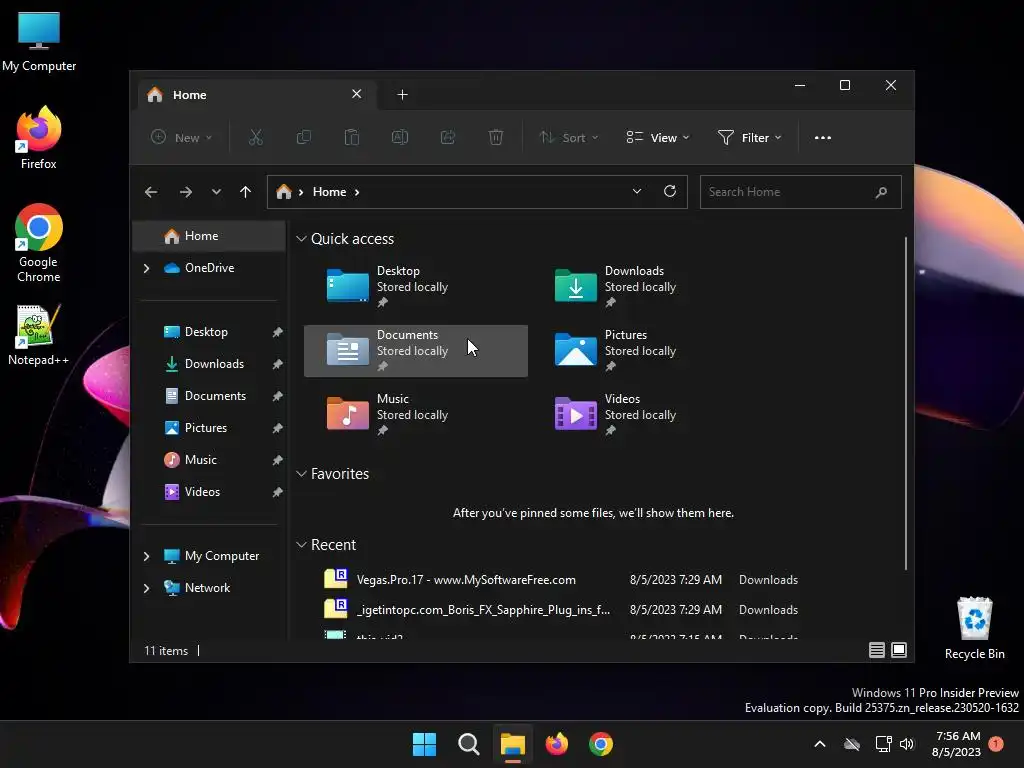
Task: Open the Sort dropdown
Action: pos(568,137)
